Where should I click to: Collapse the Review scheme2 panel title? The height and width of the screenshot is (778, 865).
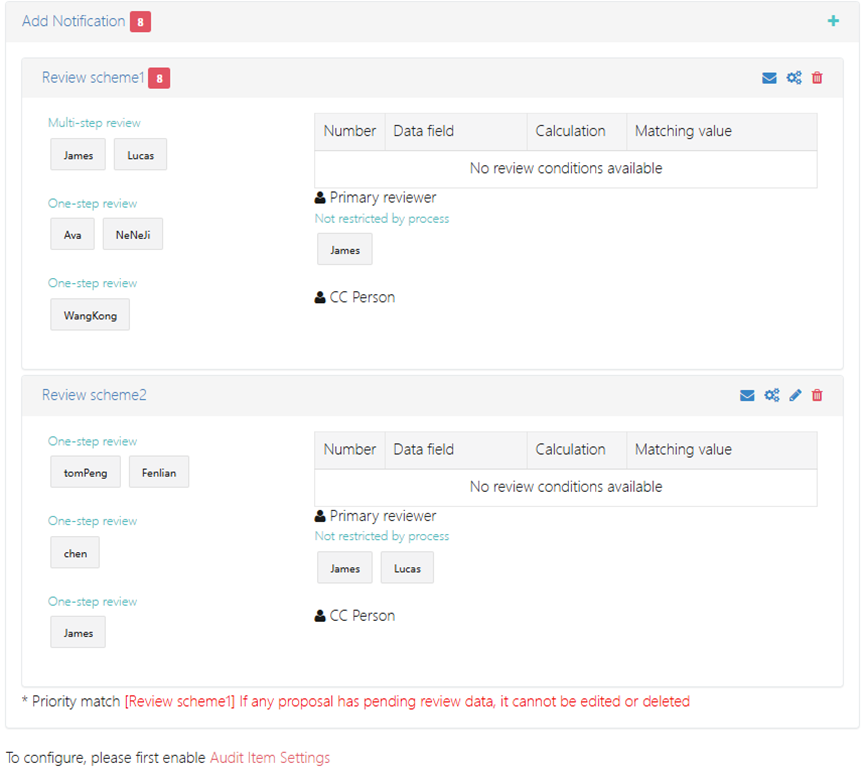point(94,395)
